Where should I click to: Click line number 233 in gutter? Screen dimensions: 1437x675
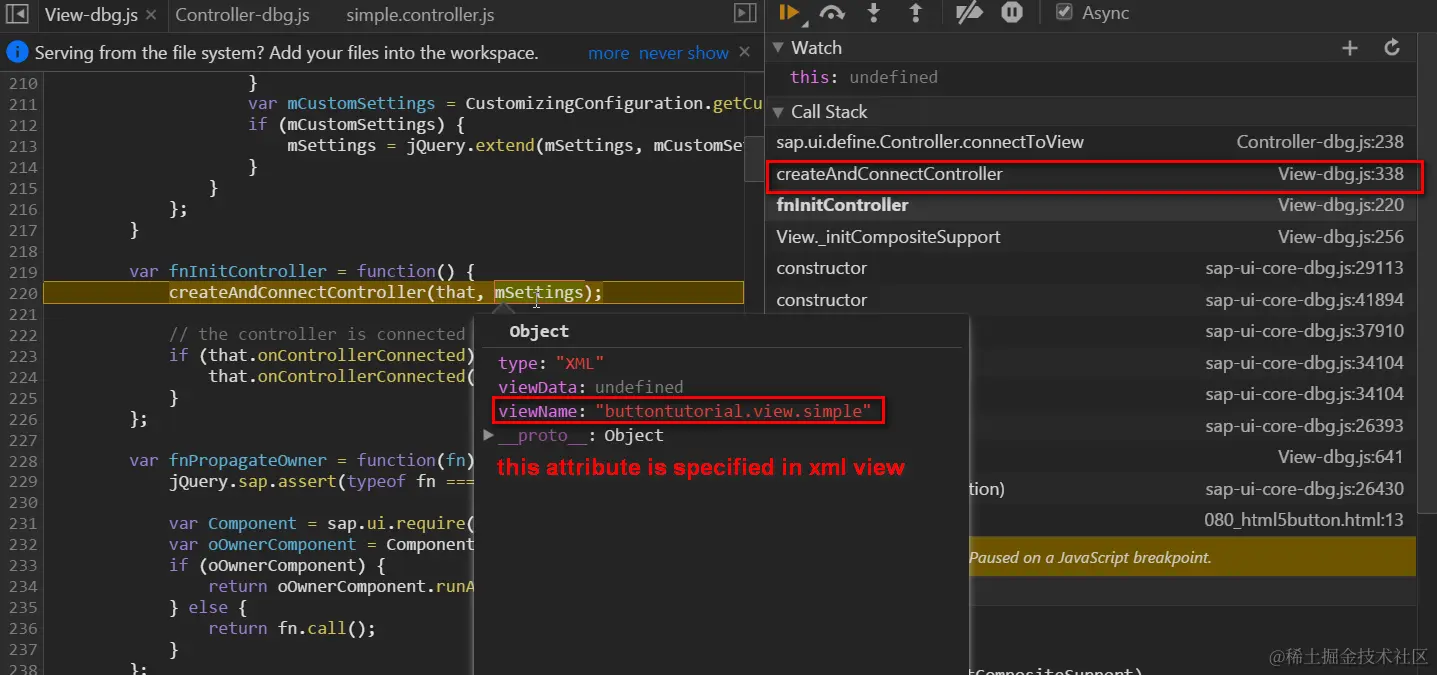tap(21, 566)
